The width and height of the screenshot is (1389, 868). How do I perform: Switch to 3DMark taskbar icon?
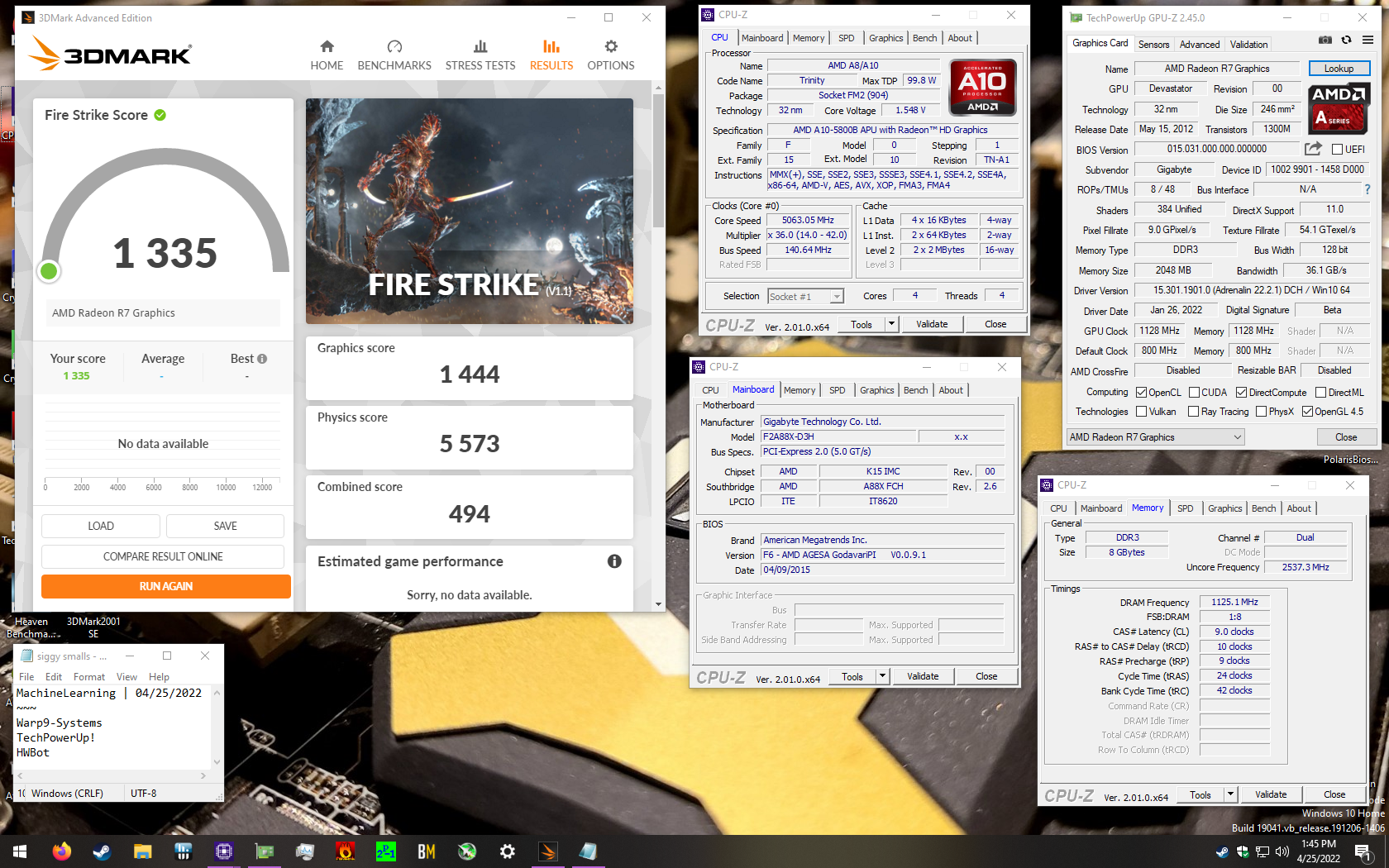[548, 851]
